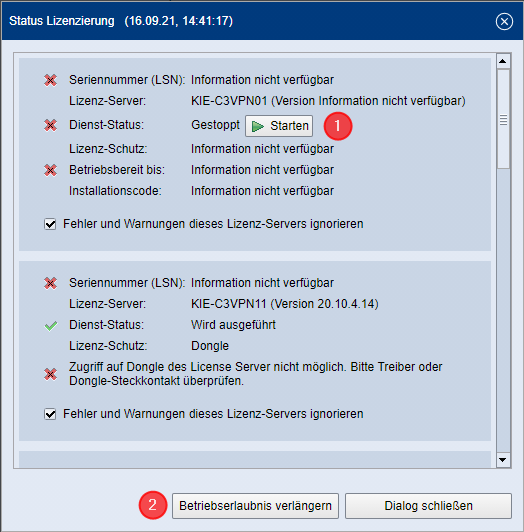524x532 pixels.
Task: Click red circled number 1 marker
Action: (338, 126)
